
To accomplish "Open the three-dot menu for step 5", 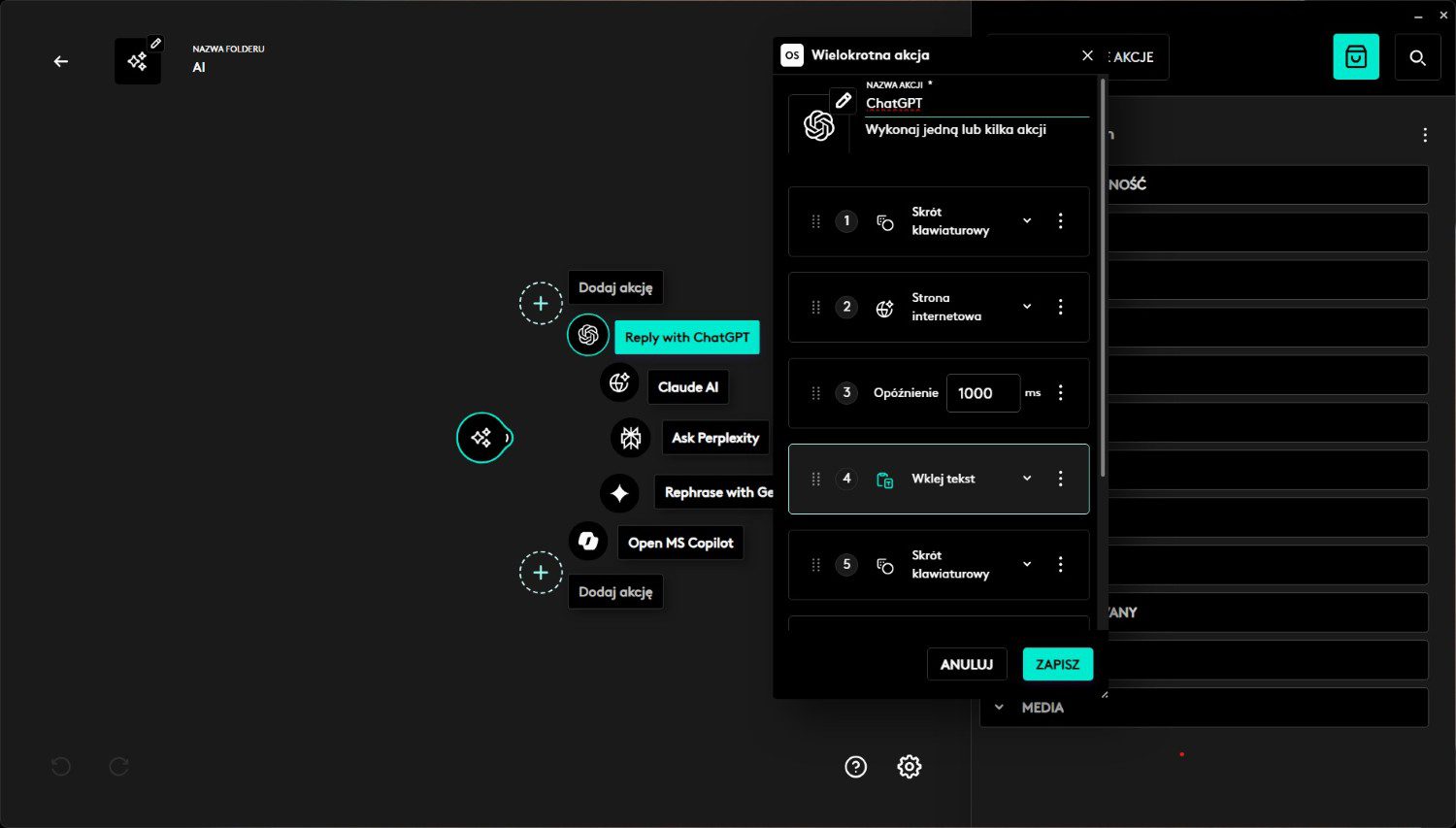I will 1060,565.
